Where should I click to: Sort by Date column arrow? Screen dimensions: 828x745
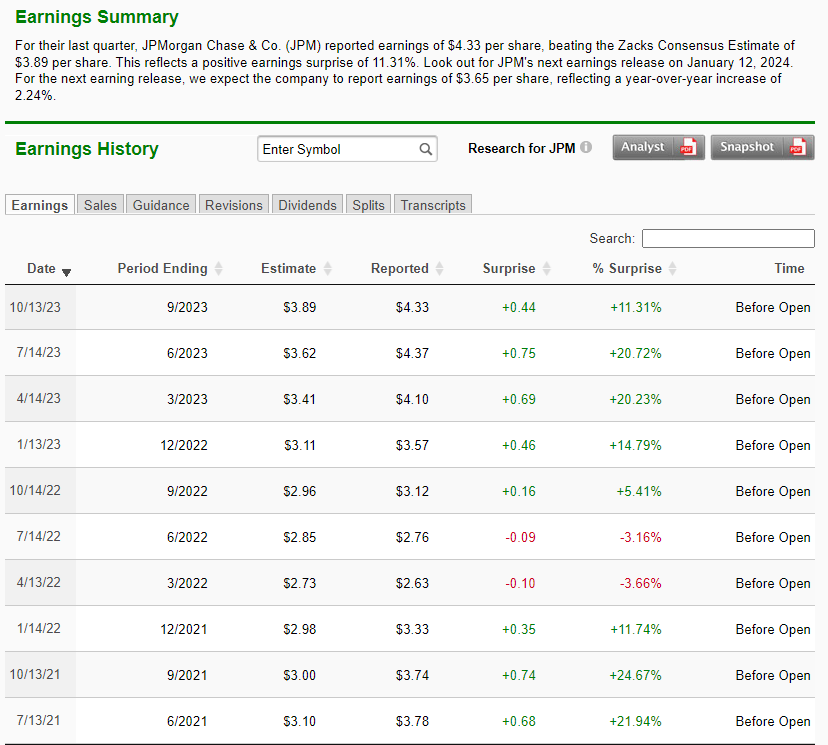tap(66, 272)
